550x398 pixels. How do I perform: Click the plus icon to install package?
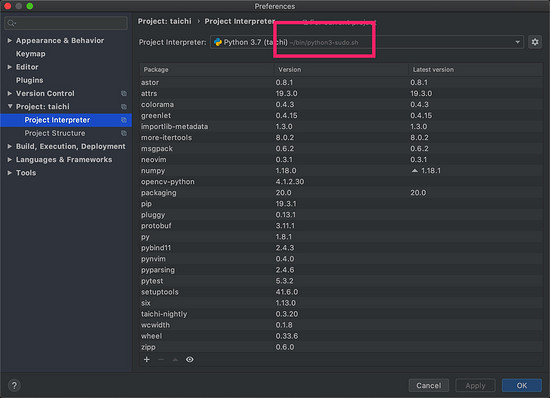[147, 359]
